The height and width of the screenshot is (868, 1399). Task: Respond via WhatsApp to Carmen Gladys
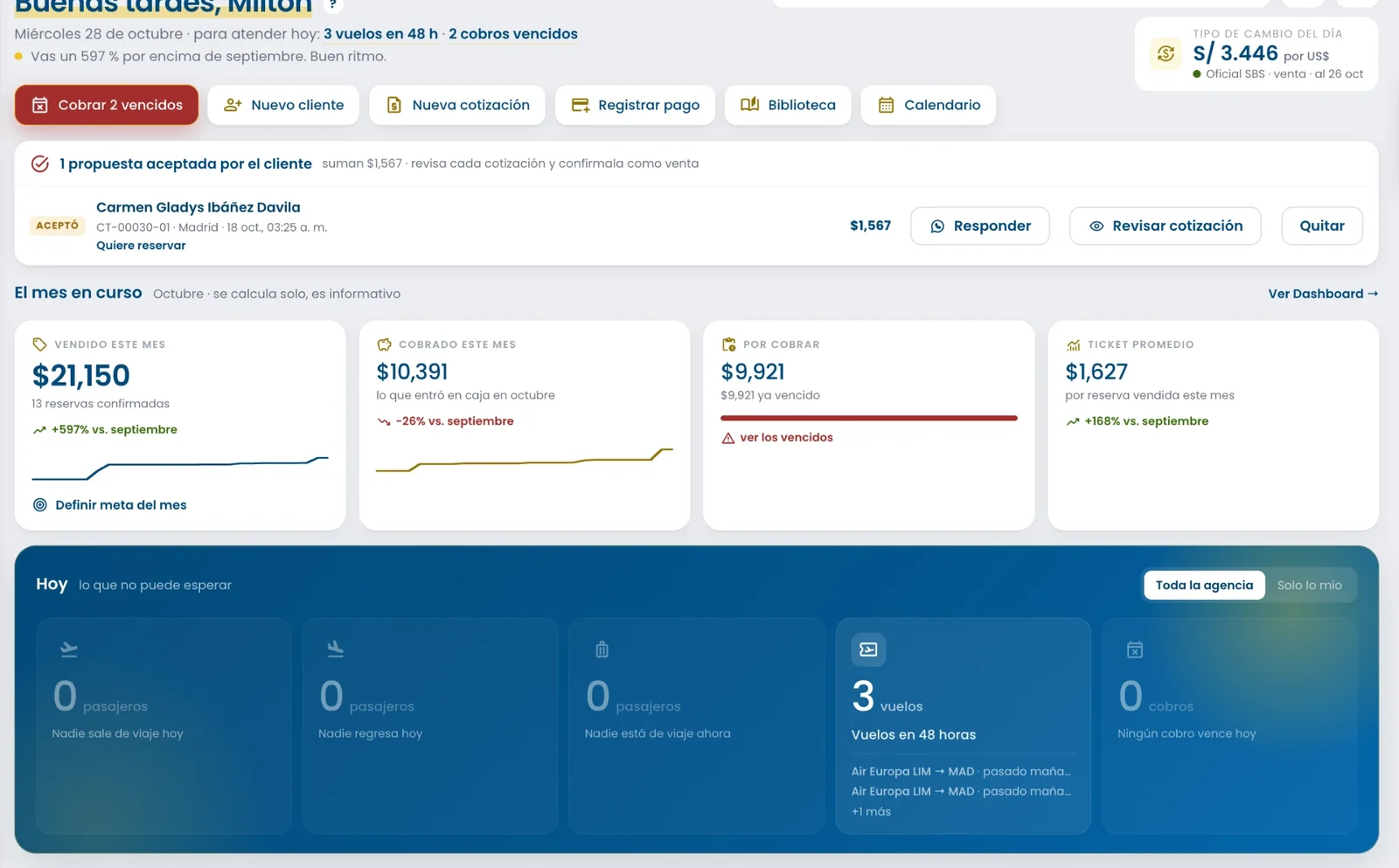(x=980, y=226)
